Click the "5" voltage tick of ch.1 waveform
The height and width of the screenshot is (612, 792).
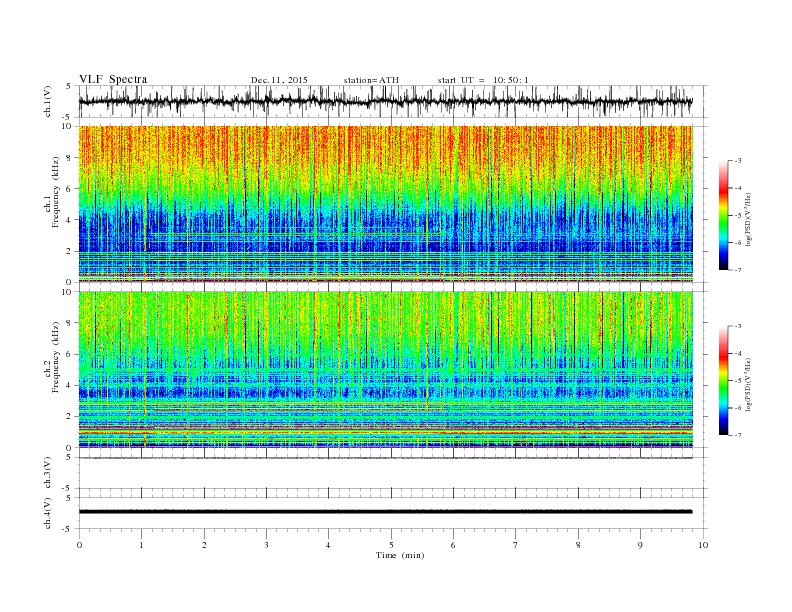(x=69, y=86)
